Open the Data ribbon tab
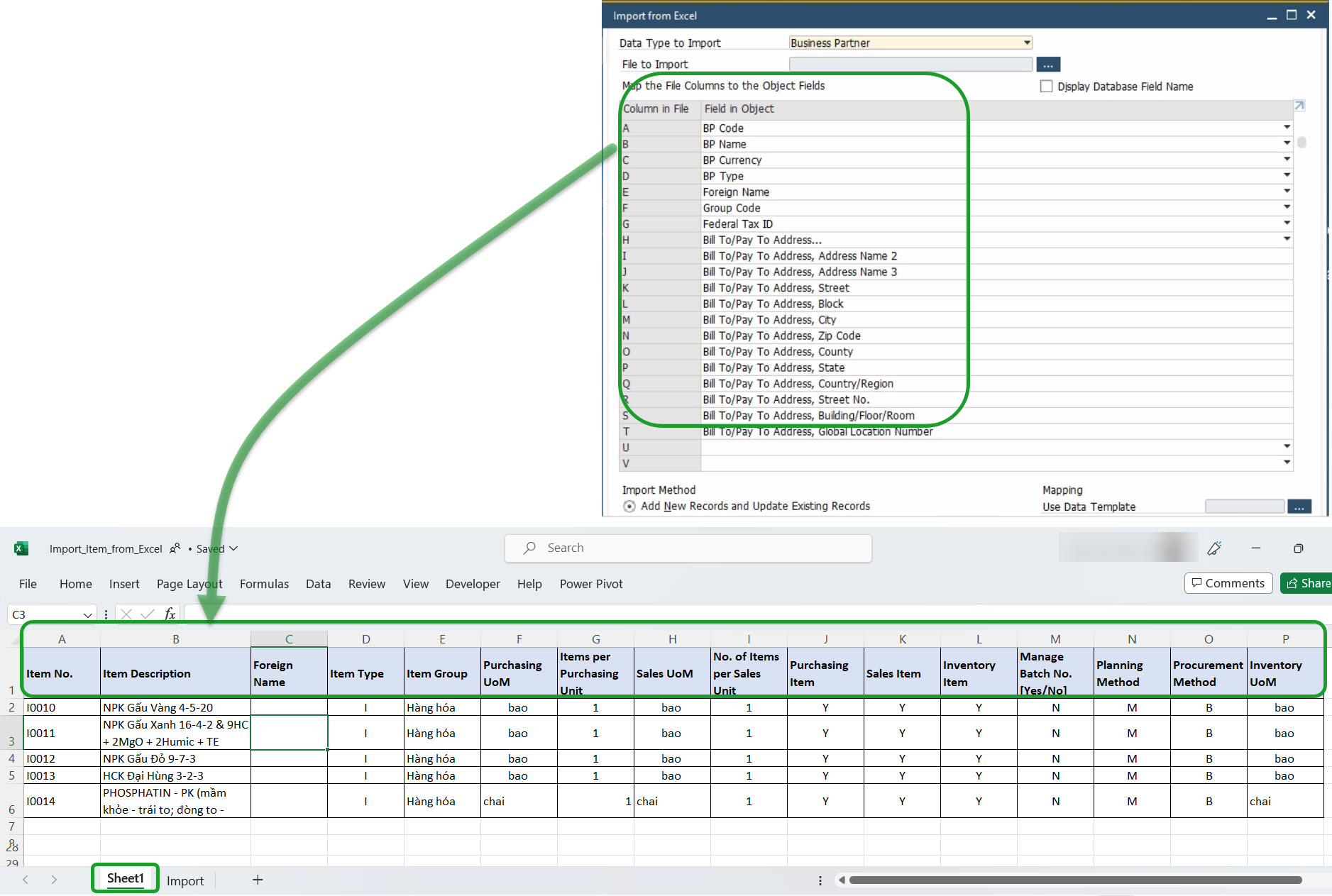This screenshot has height=896, width=1332. 318,584
